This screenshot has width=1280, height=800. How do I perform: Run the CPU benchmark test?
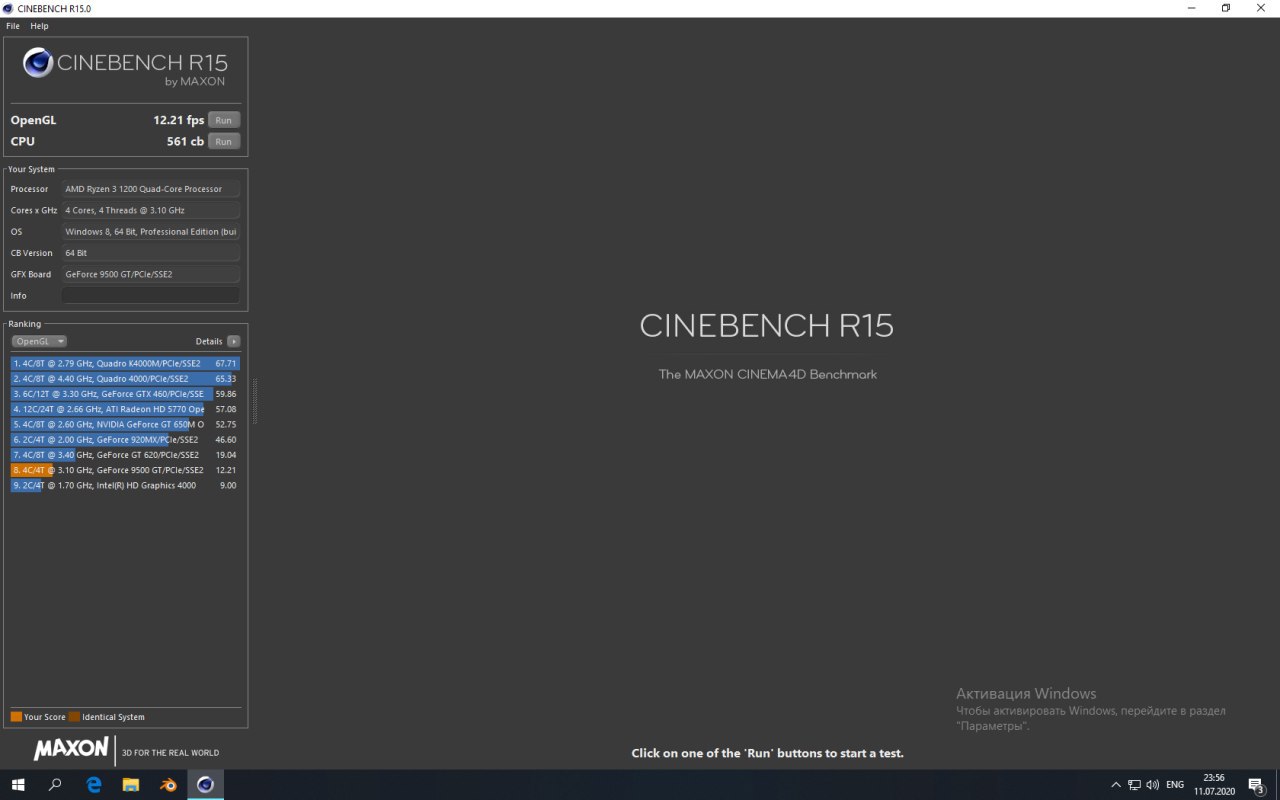point(223,141)
